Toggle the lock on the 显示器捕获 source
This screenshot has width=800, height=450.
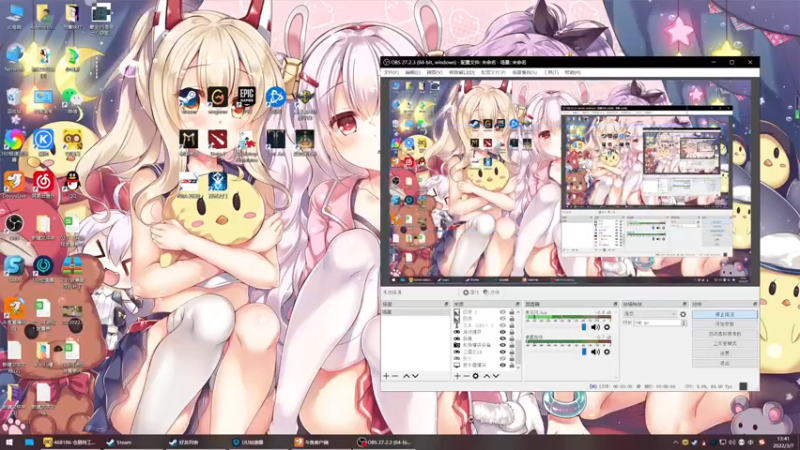512,365
